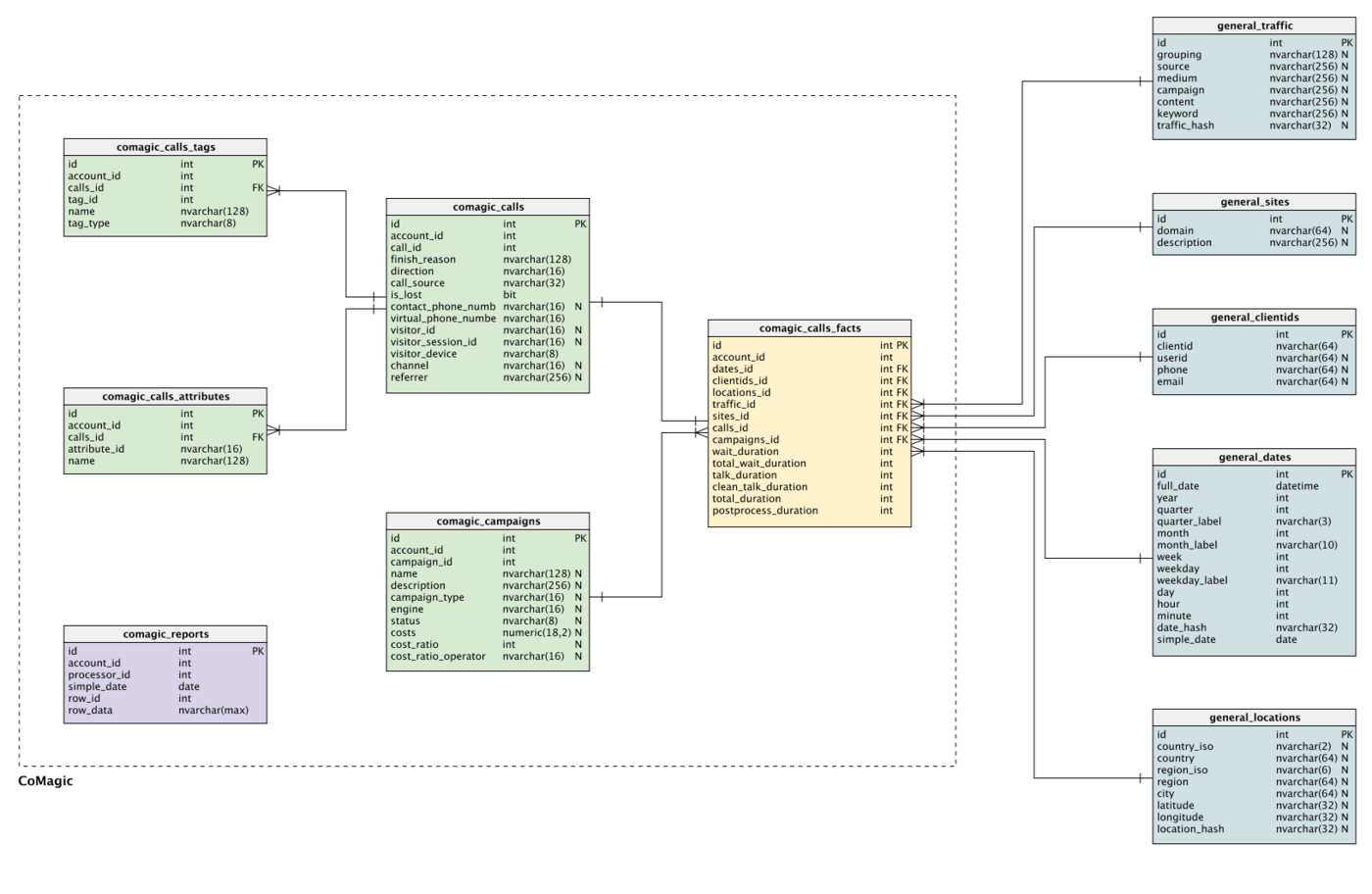The image size is (1372, 894).
Task: Select the clientids_id foreign key row
Action: (809, 381)
